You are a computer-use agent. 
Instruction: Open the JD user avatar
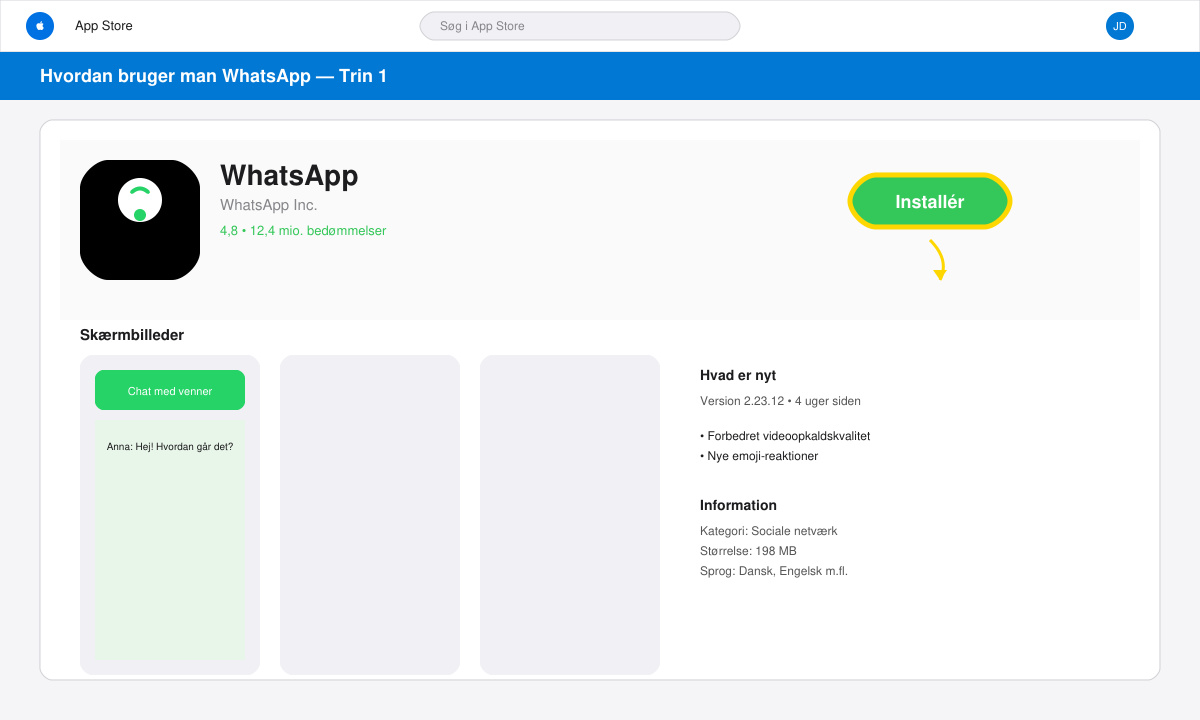coord(1120,26)
